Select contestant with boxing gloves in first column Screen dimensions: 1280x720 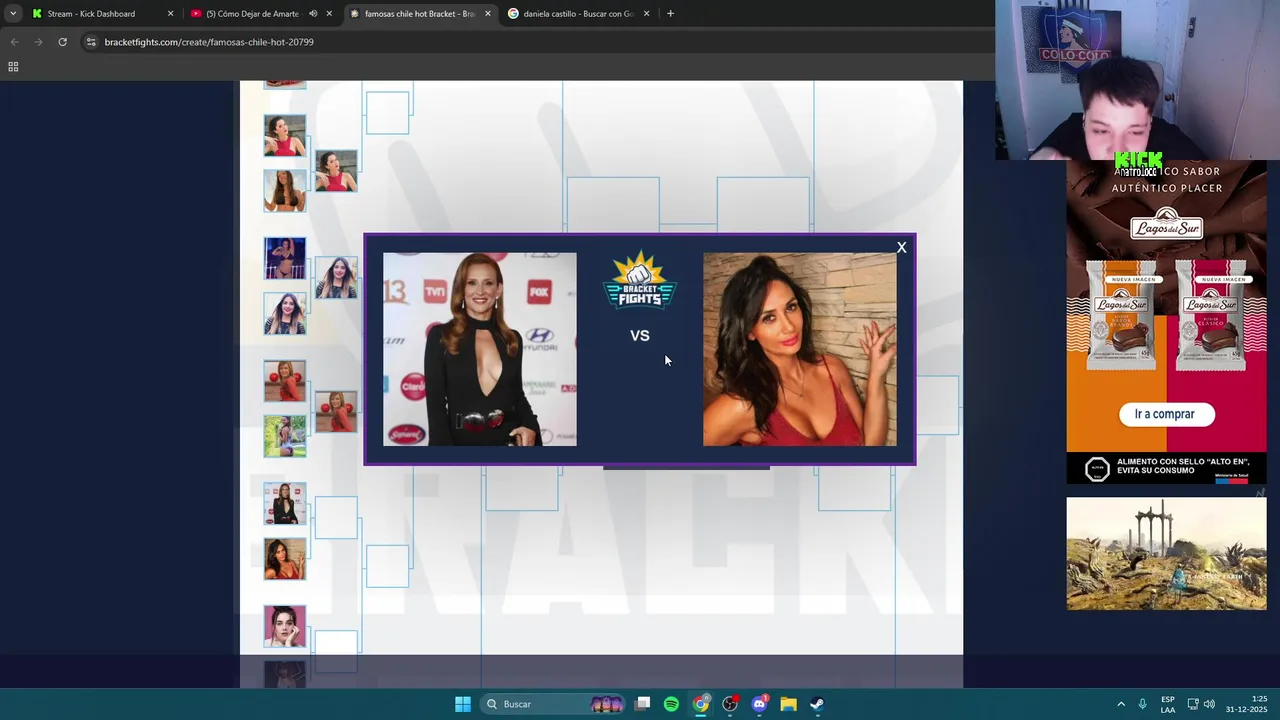click(285, 381)
